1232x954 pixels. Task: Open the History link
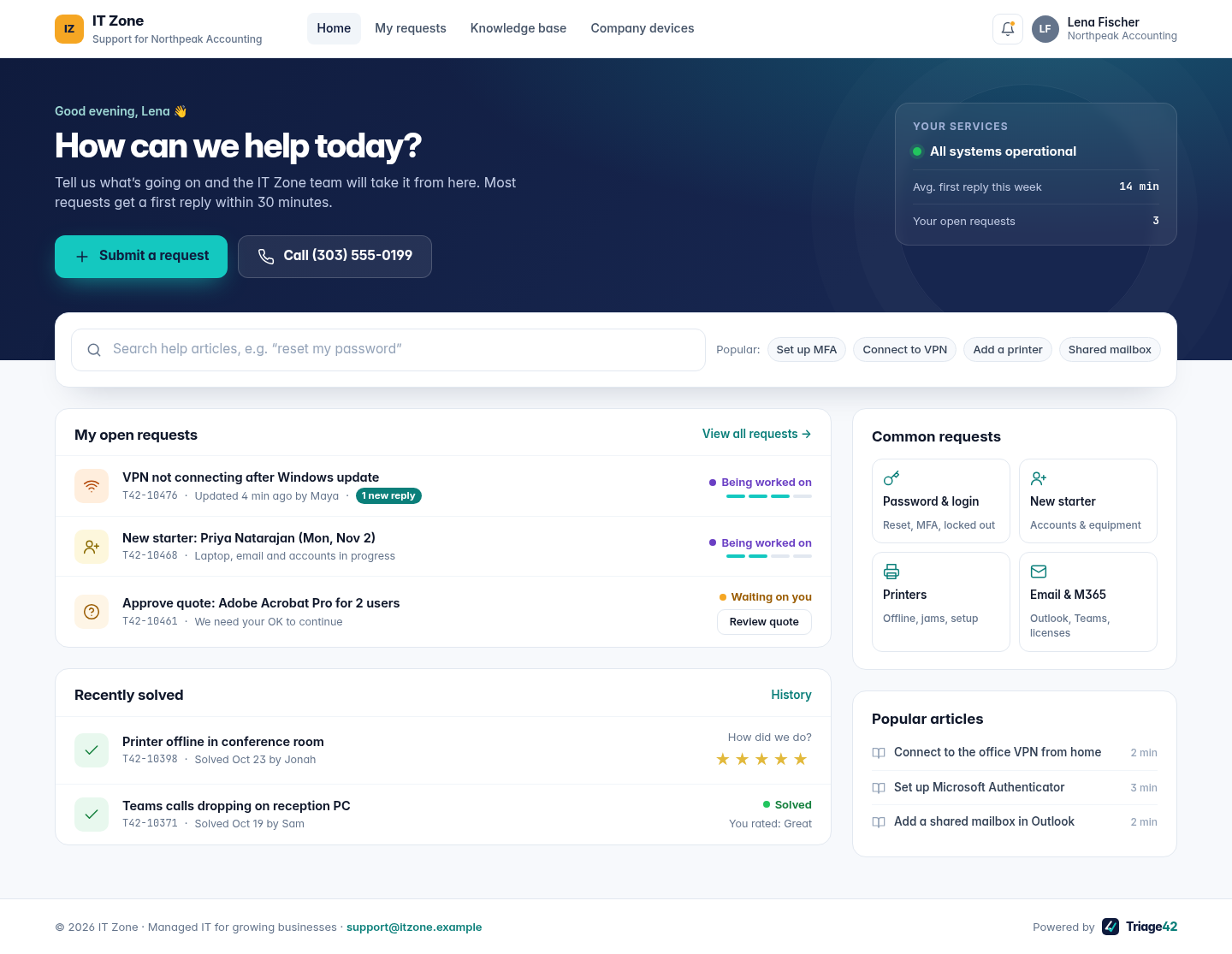(x=791, y=695)
